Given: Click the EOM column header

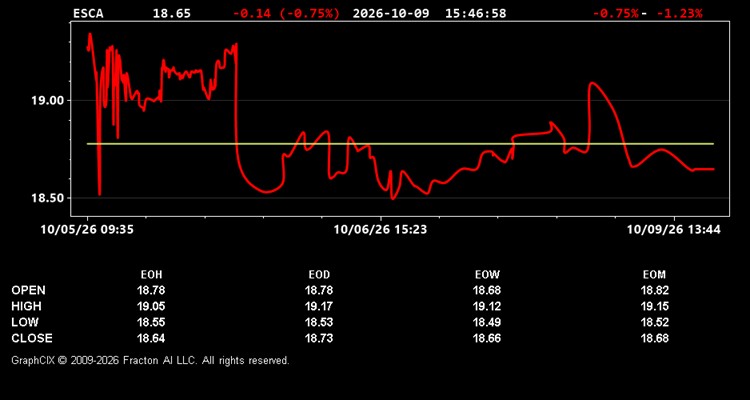Looking at the screenshot, I should click(x=654, y=275).
